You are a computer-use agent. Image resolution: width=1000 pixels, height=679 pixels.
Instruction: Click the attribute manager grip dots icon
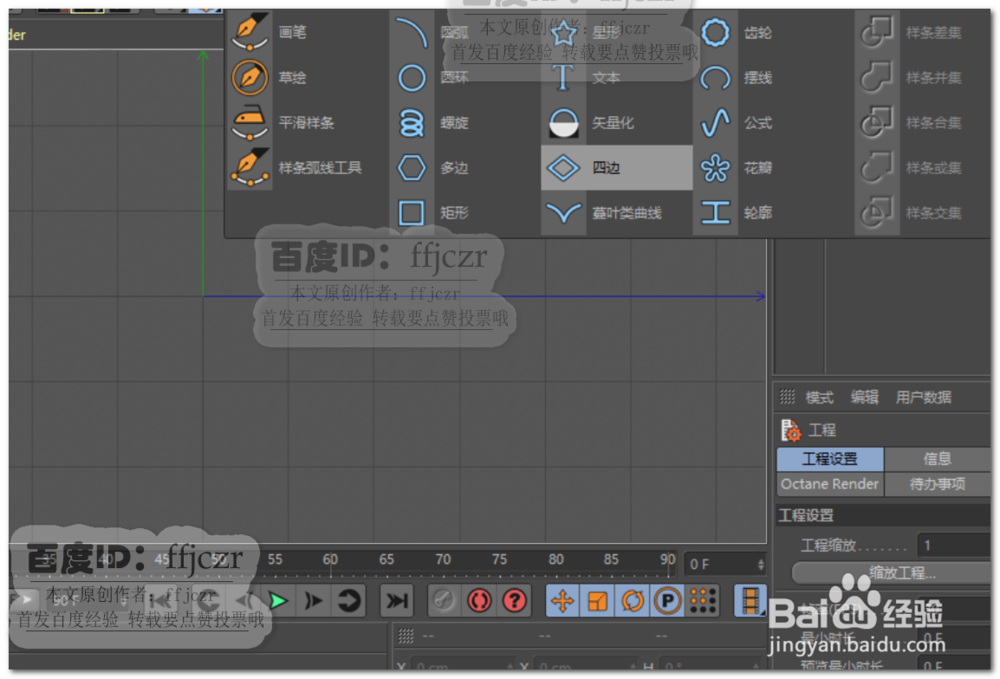788,397
